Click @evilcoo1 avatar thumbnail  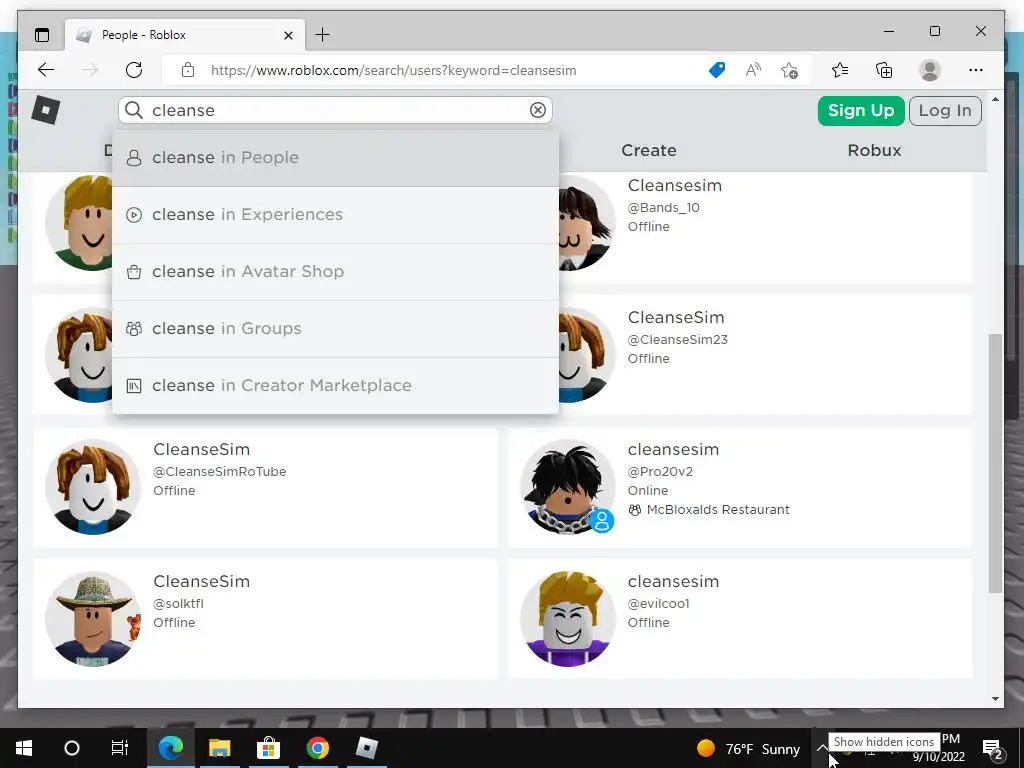567,619
